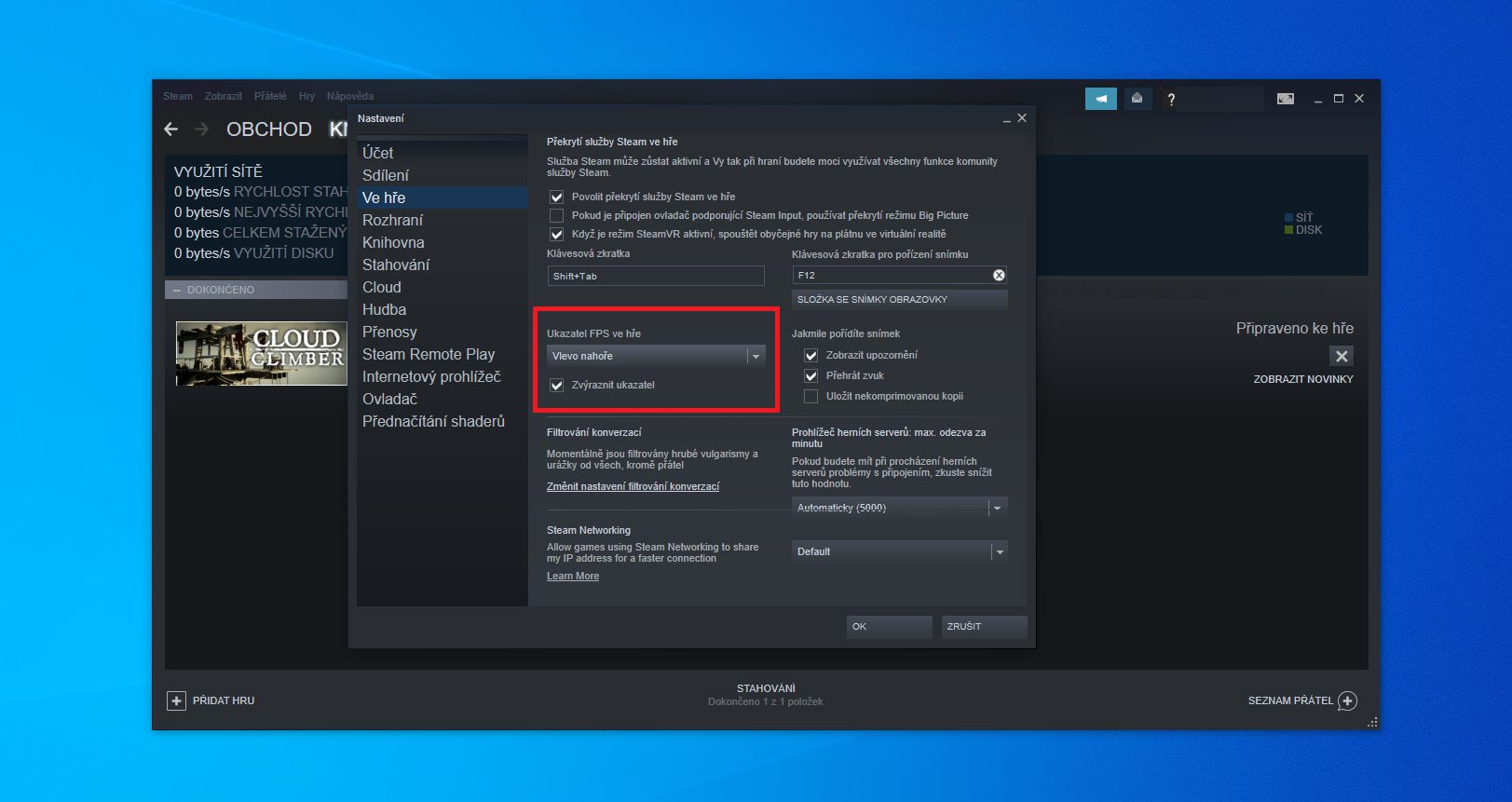This screenshot has height=802, width=1512.
Task: Click the question mark help icon
Action: pos(1171,99)
